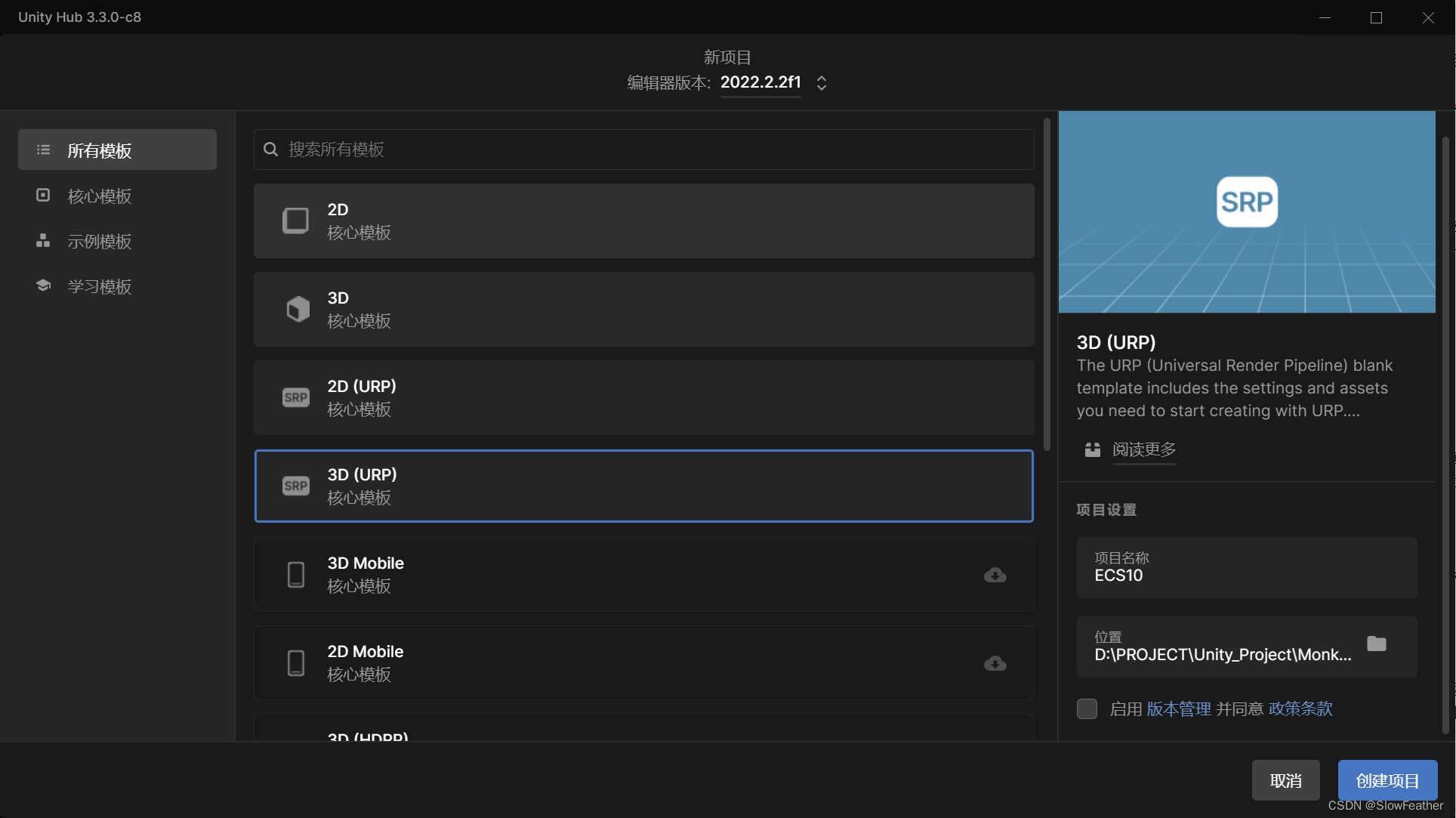Click the 项目设置 heading
Viewport: 1456px width, 818px height.
(x=1106, y=510)
